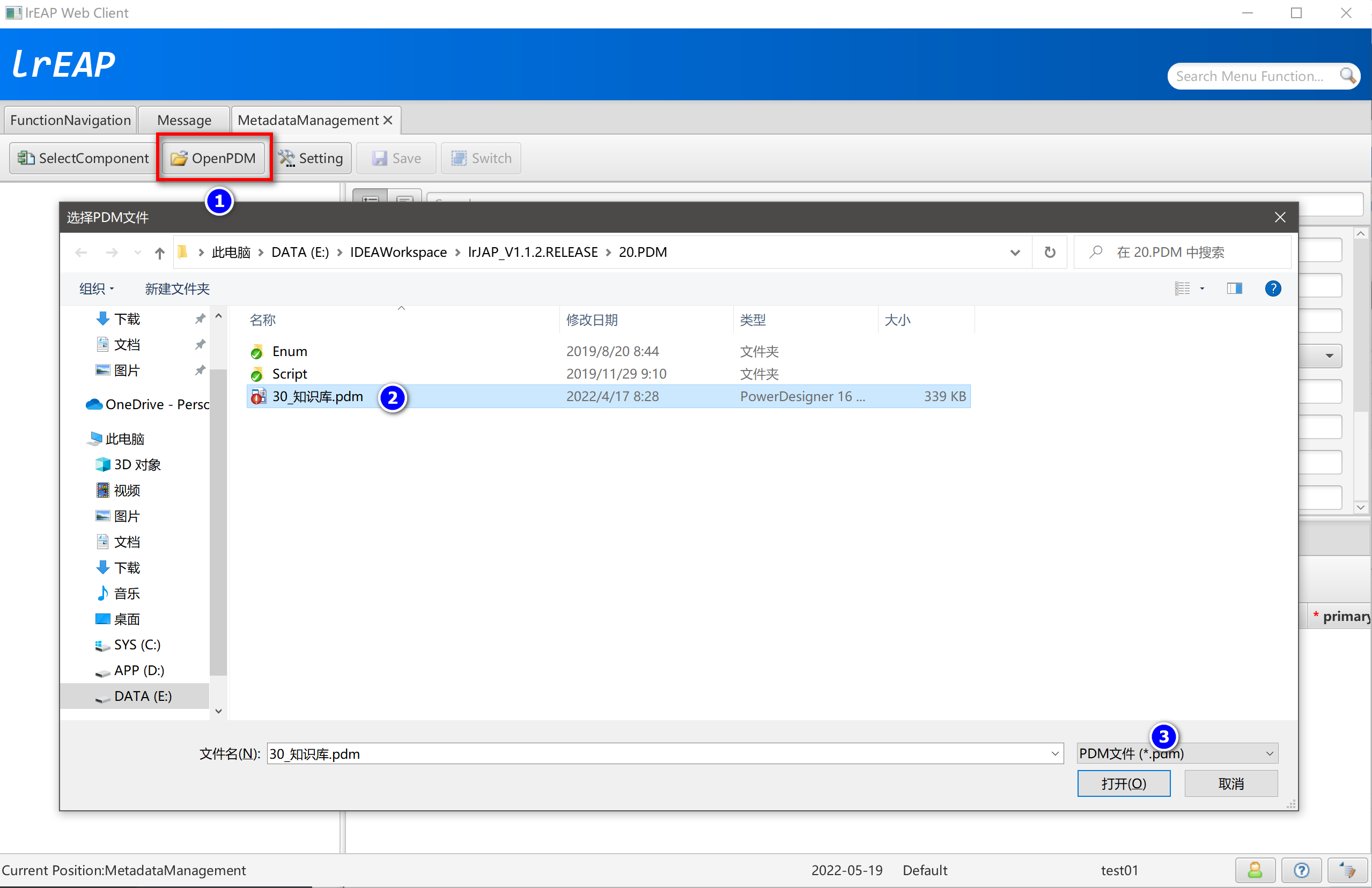
Task: Toggle the preview pane icon
Action: coord(1234,288)
